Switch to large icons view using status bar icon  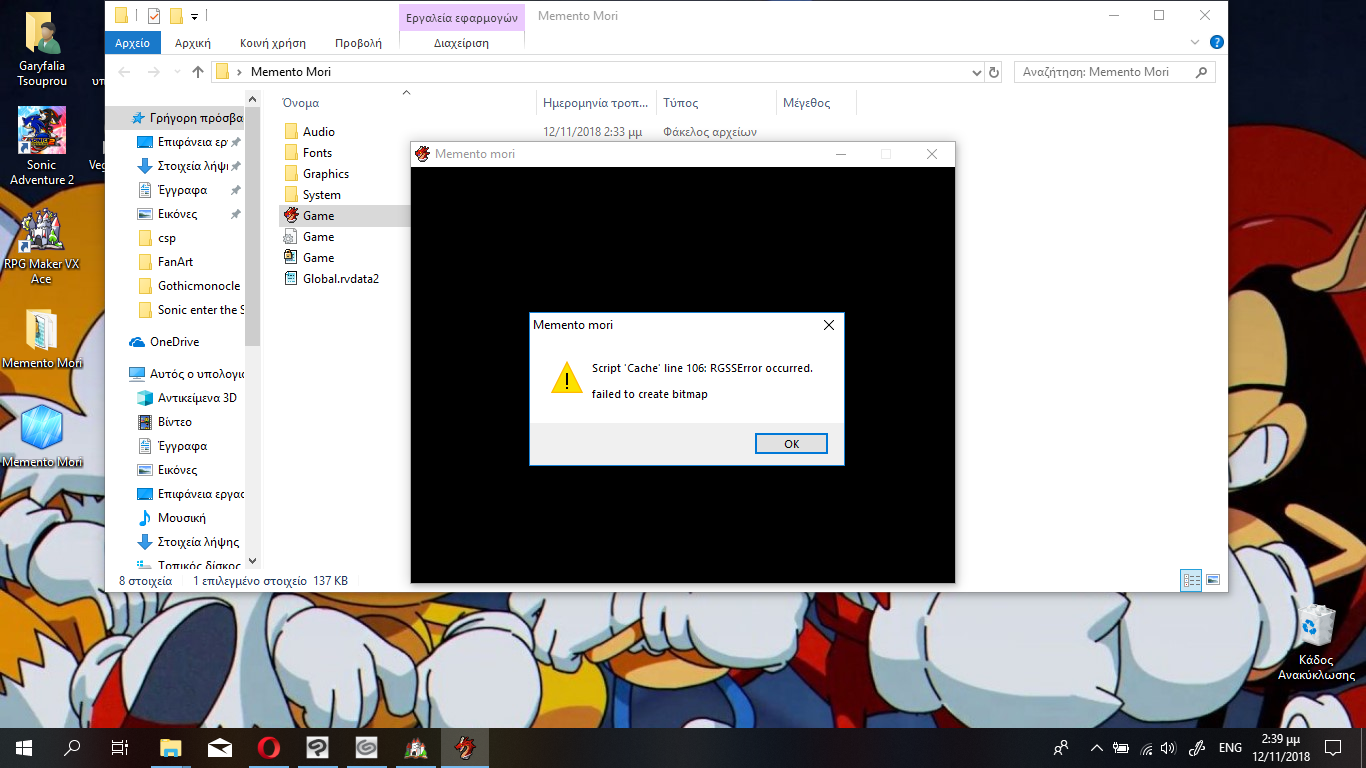[x=1213, y=580]
